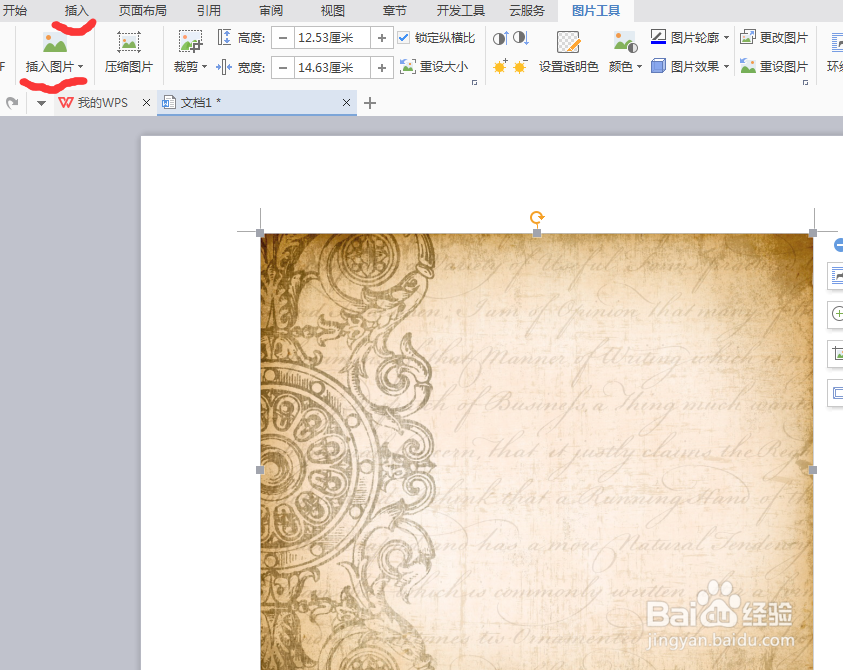Viewport: 843px width, 670px height.
Task: Click the vintage parchment picture
Action: pyautogui.click(x=537, y=452)
